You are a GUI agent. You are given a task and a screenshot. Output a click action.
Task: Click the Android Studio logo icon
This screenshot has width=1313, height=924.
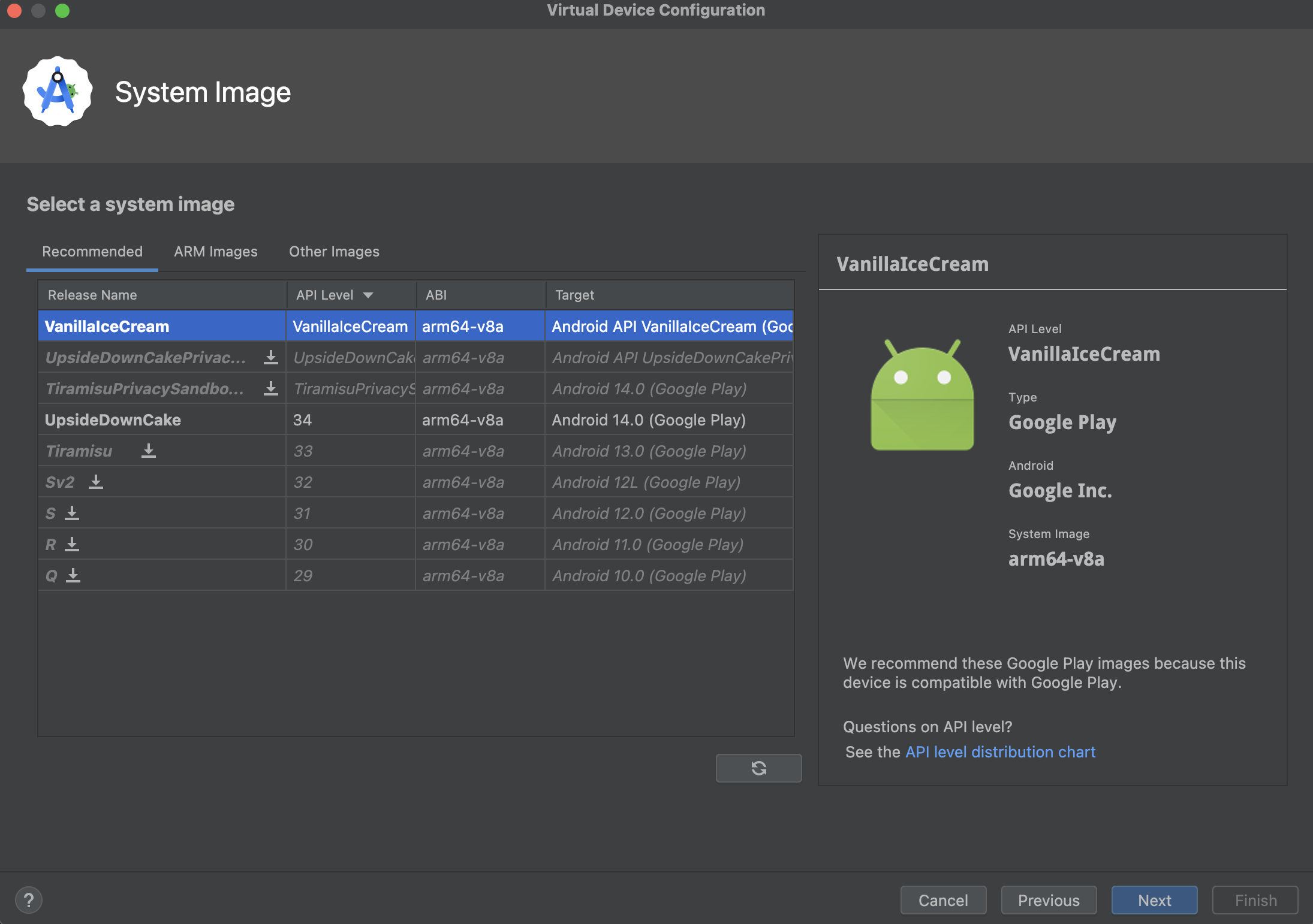point(56,92)
